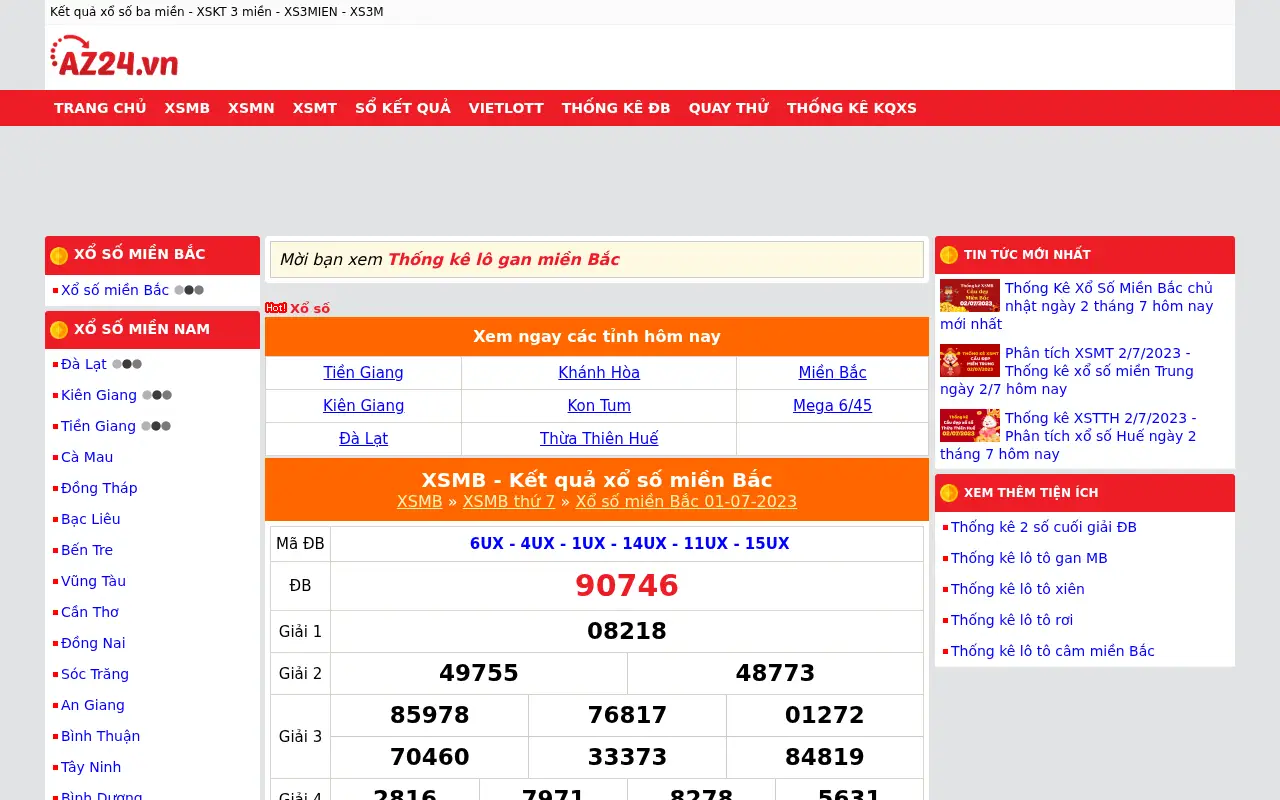Click the loading dots beside sidebar Kiên Giang
The width and height of the screenshot is (1280, 800).
click(157, 395)
